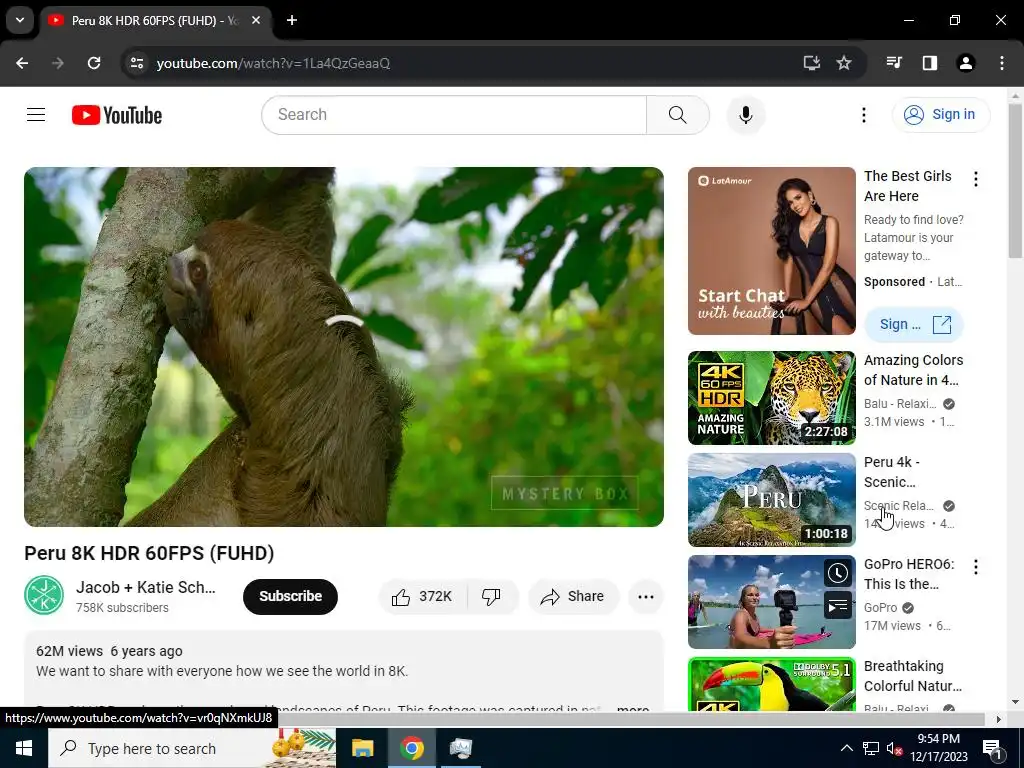Click the ad's Sign up external link button
This screenshot has width=1024, height=768.
click(x=914, y=325)
